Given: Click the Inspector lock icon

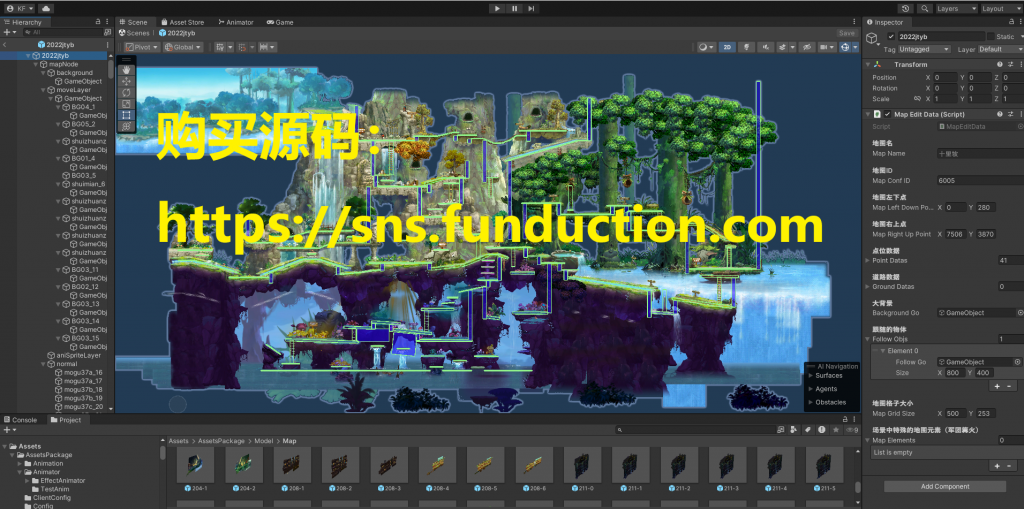Looking at the screenshot, I should (x=1010, y=22).
